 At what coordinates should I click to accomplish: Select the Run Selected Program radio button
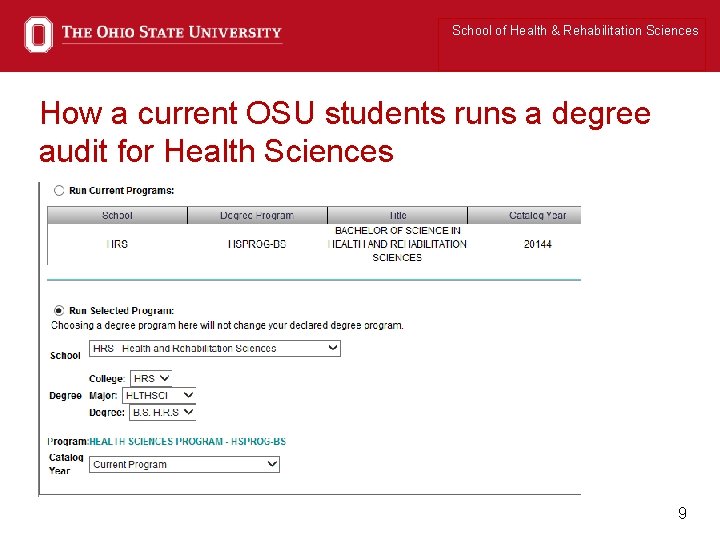(x=59, y=311)
